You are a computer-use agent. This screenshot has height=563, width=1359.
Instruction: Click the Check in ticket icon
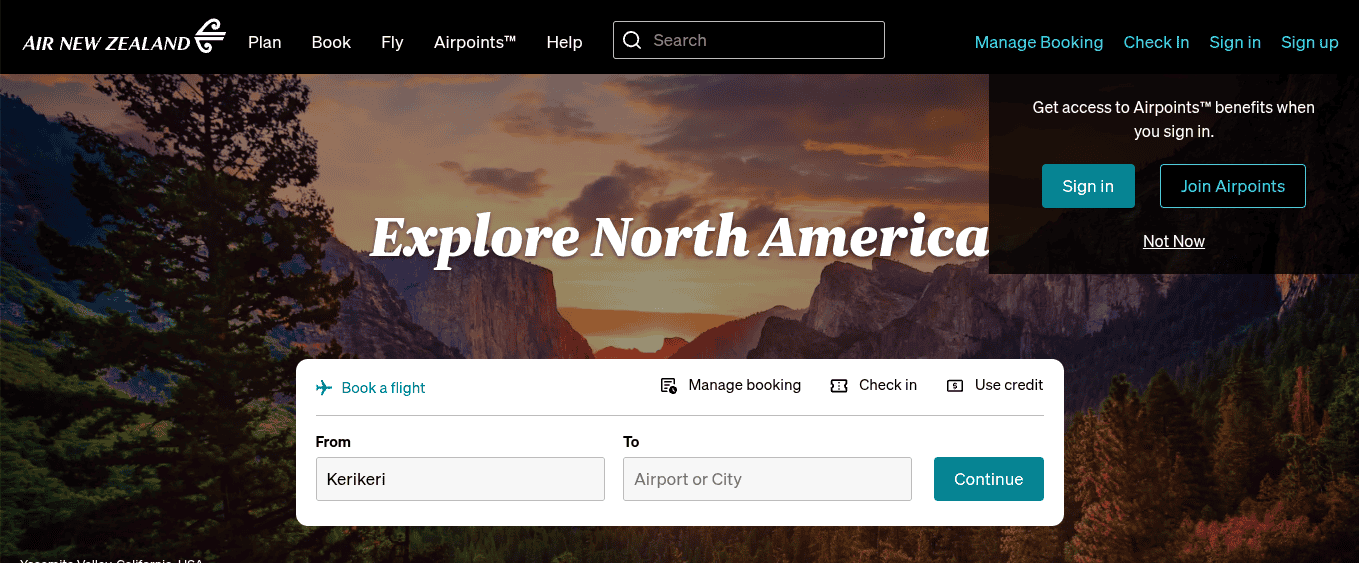coord(839,386)
